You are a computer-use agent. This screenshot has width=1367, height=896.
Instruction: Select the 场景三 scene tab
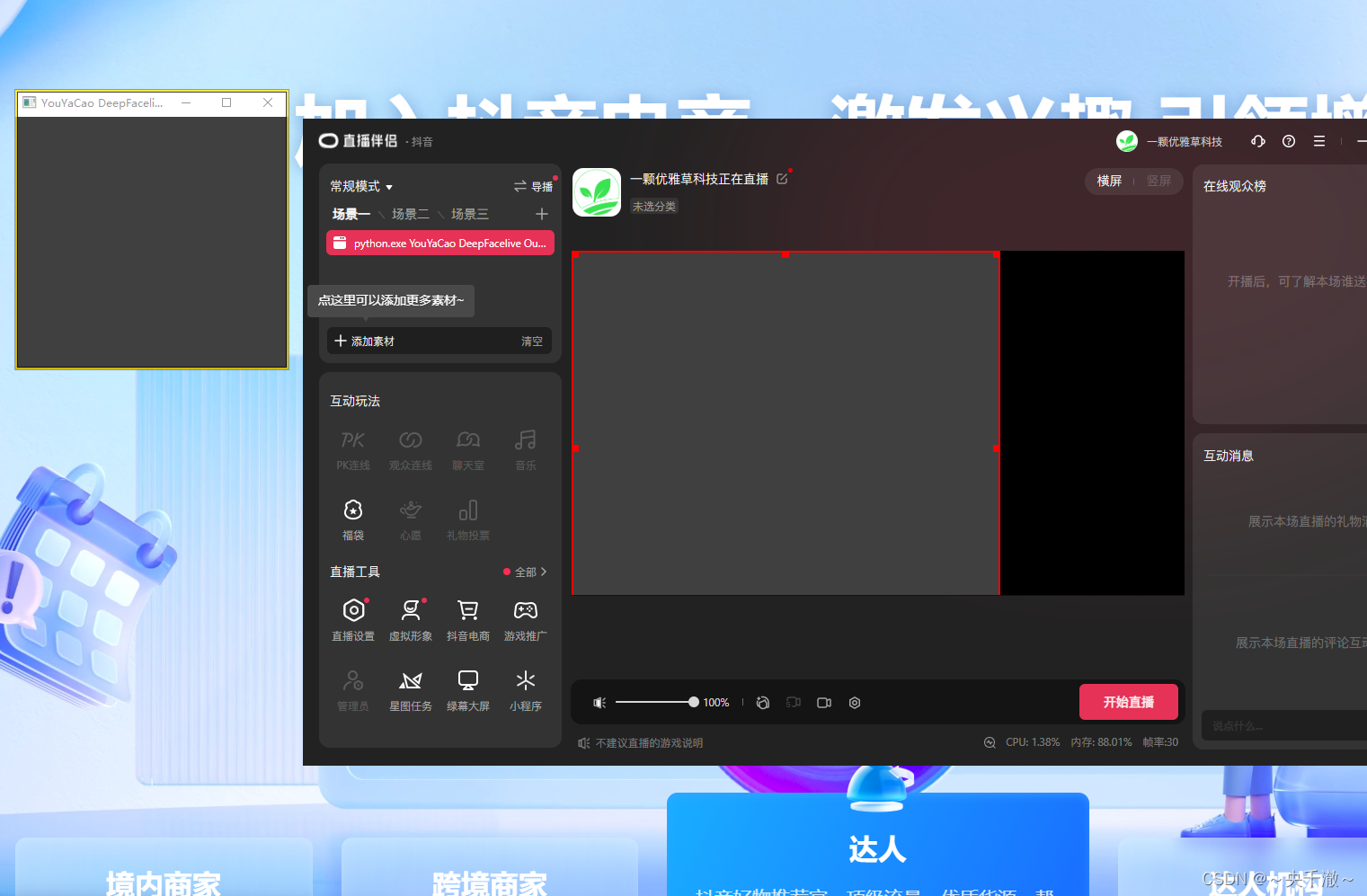469,214
